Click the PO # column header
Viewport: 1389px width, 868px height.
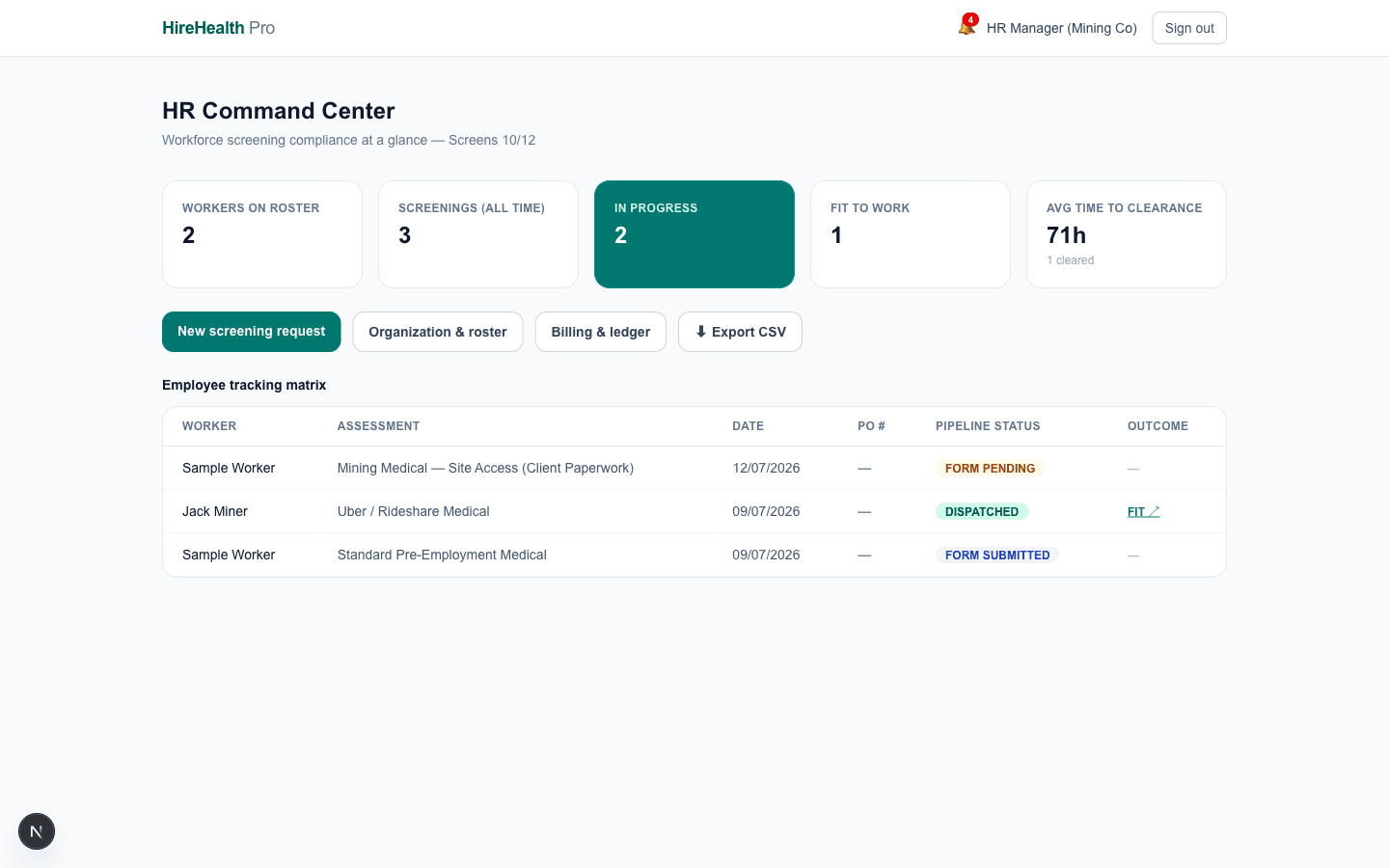[x=871, y=426]
